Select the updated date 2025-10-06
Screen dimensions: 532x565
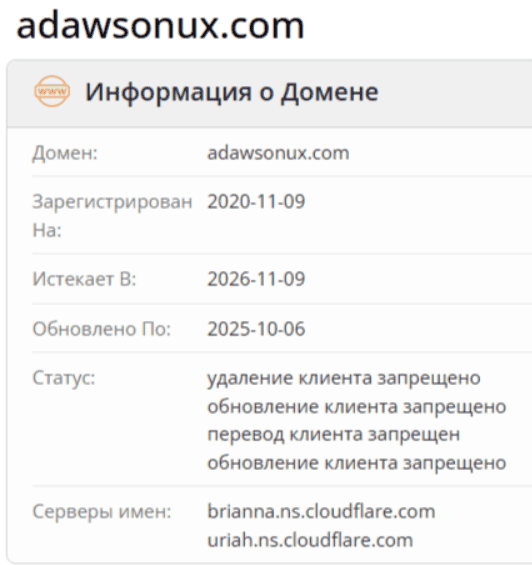click(x=256, y=329)
